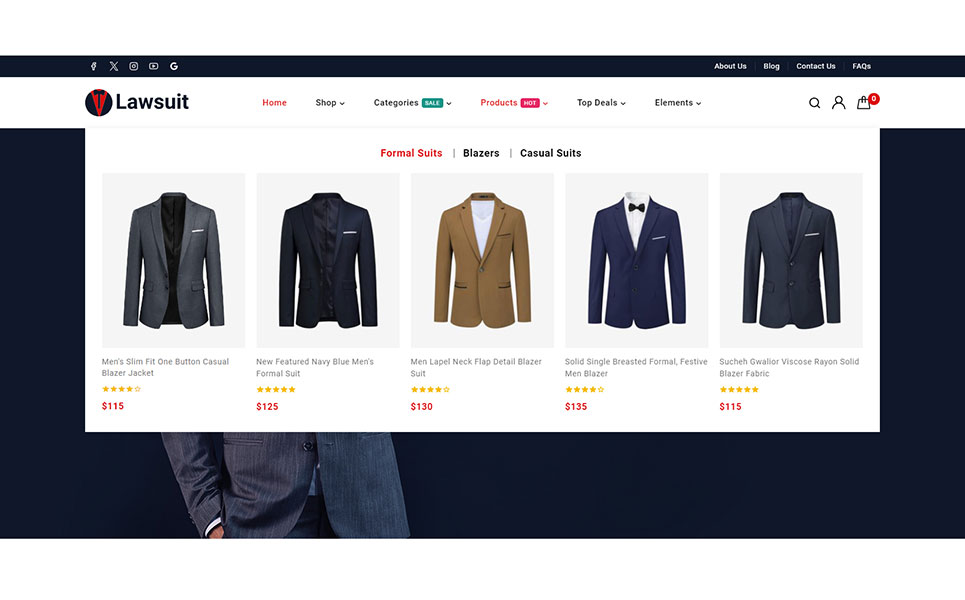
Task: Visit the FAQs link
Action: click(x=861, y=66)
